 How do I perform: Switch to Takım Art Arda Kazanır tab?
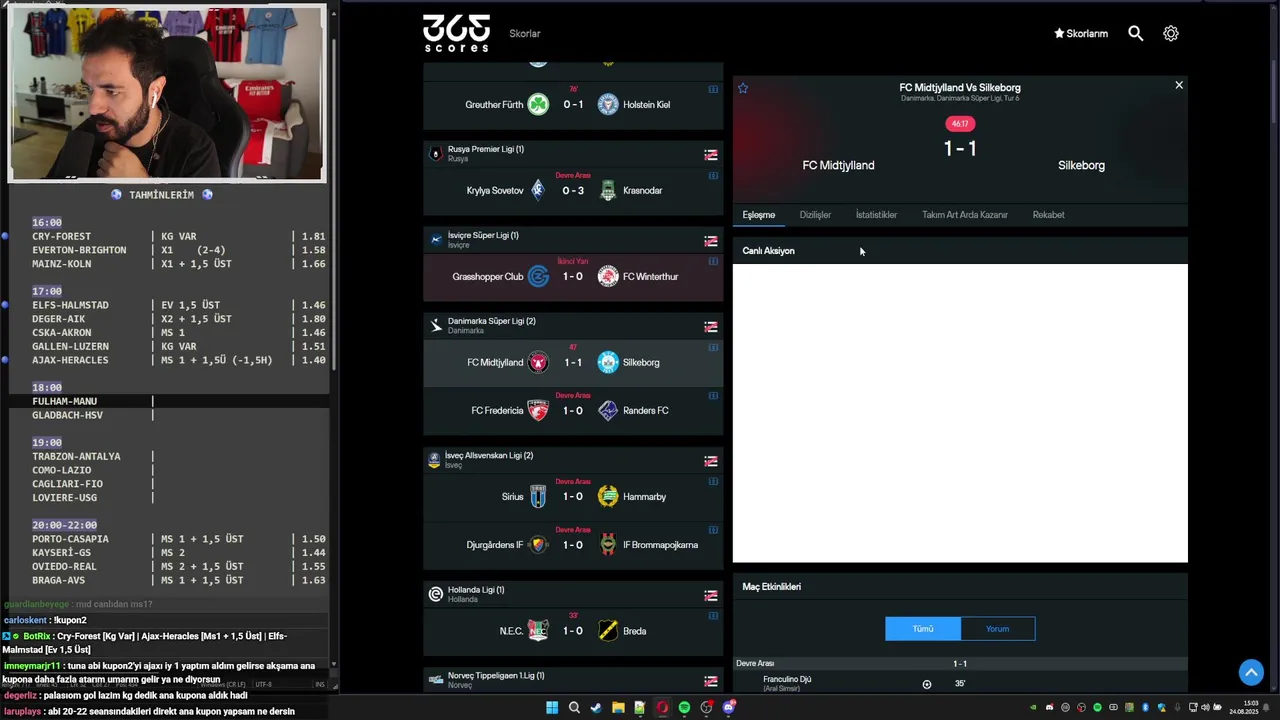[x=965, y=215]
